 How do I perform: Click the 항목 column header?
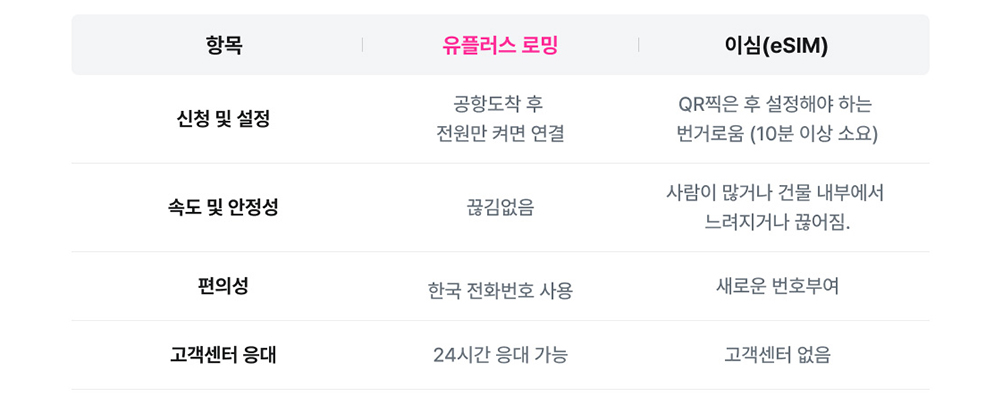tap(224, 45)
